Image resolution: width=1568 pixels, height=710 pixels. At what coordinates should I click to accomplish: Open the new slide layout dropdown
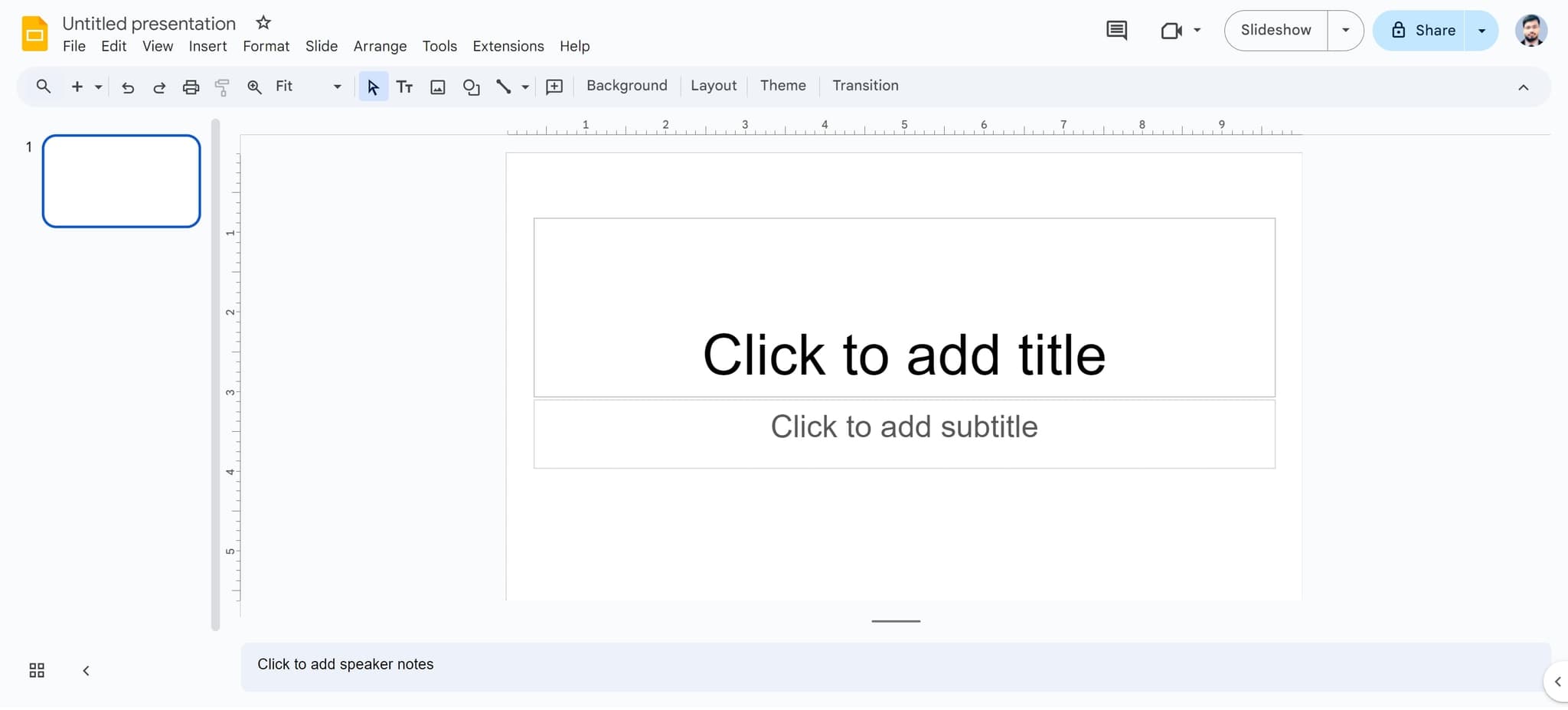[x=96, y=87]
